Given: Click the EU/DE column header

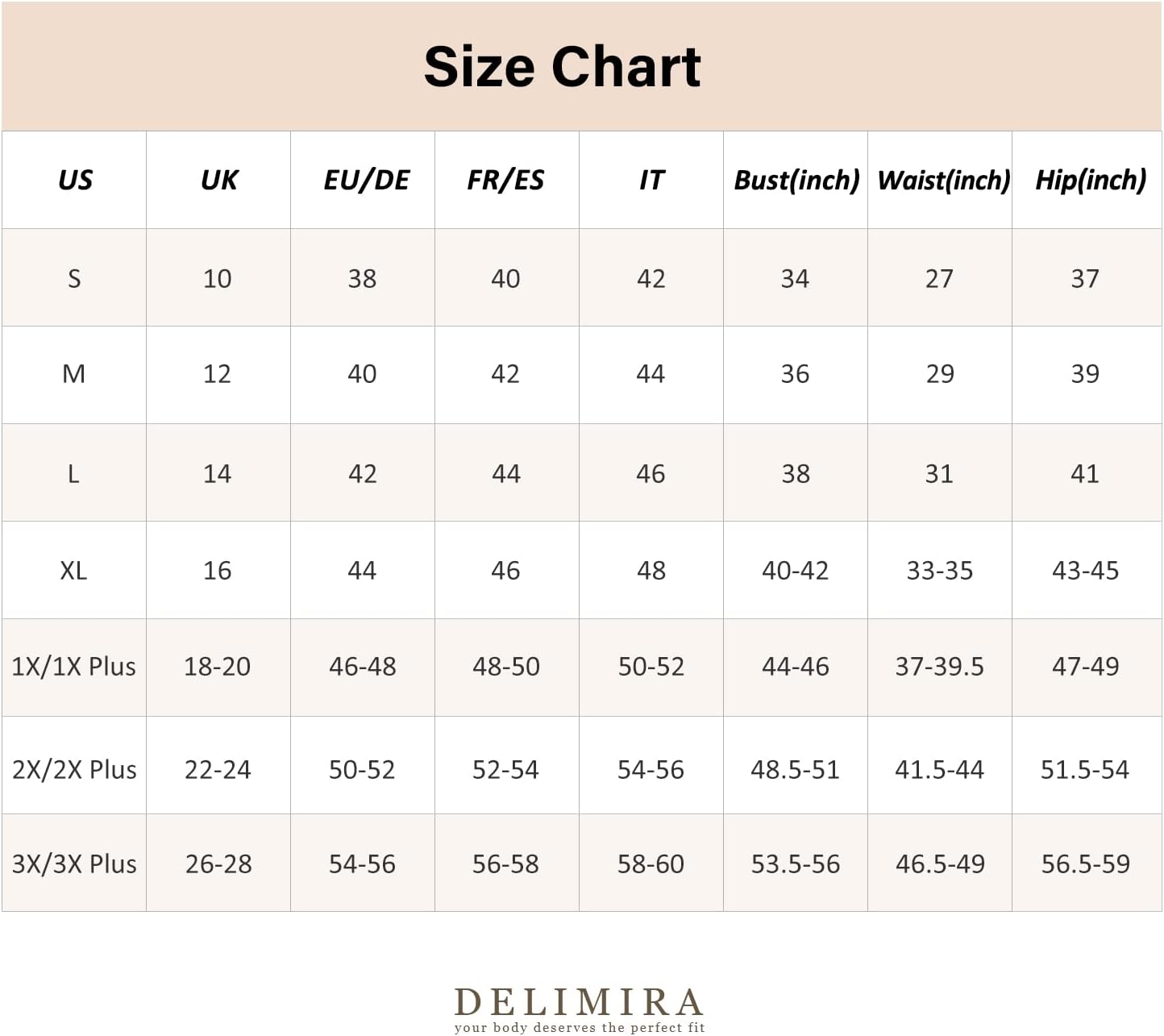Looking at the screenshot, I should 366,180.
